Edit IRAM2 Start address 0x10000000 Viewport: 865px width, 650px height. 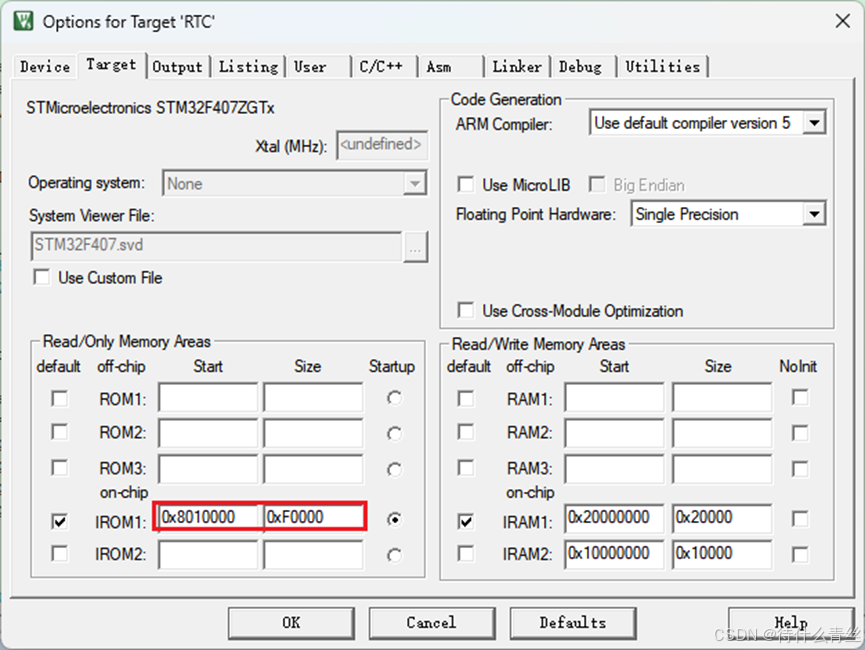[x=614, y=554]
